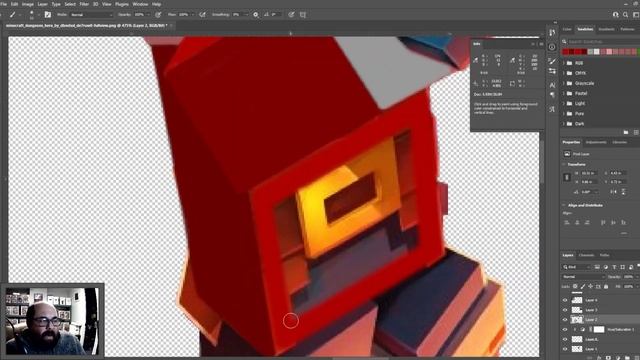Toggle lock position icon in Layers panel
This screenshot has width=640, height=360.
tap(591, 287)
